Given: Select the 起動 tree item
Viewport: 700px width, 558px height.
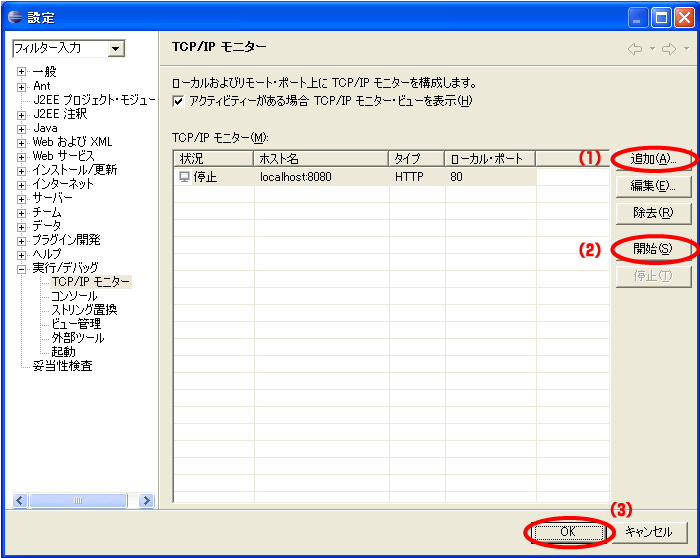Looking at the screenshot, I should click(x=63, y=352).
